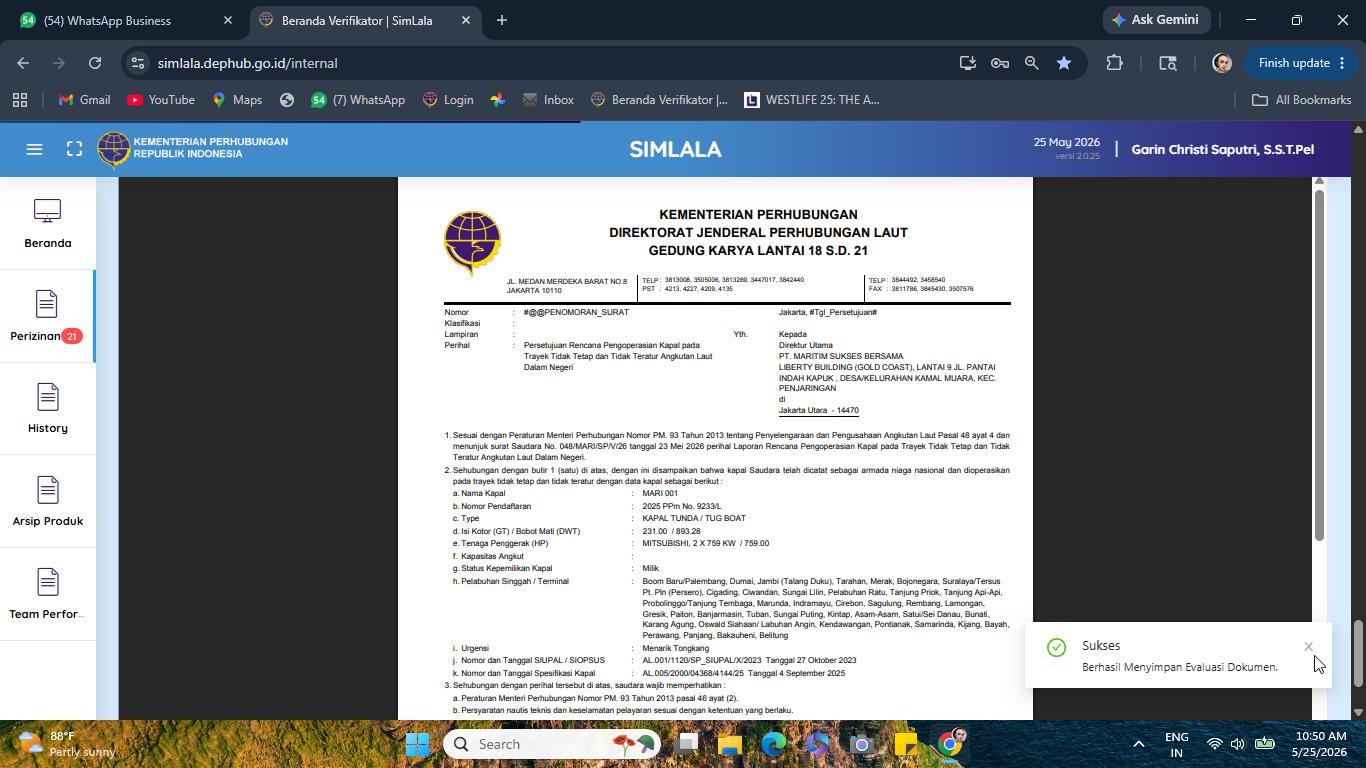Show hidden system tray icons
Screen dimensions: 1366x768
(x=1138, y=744)
